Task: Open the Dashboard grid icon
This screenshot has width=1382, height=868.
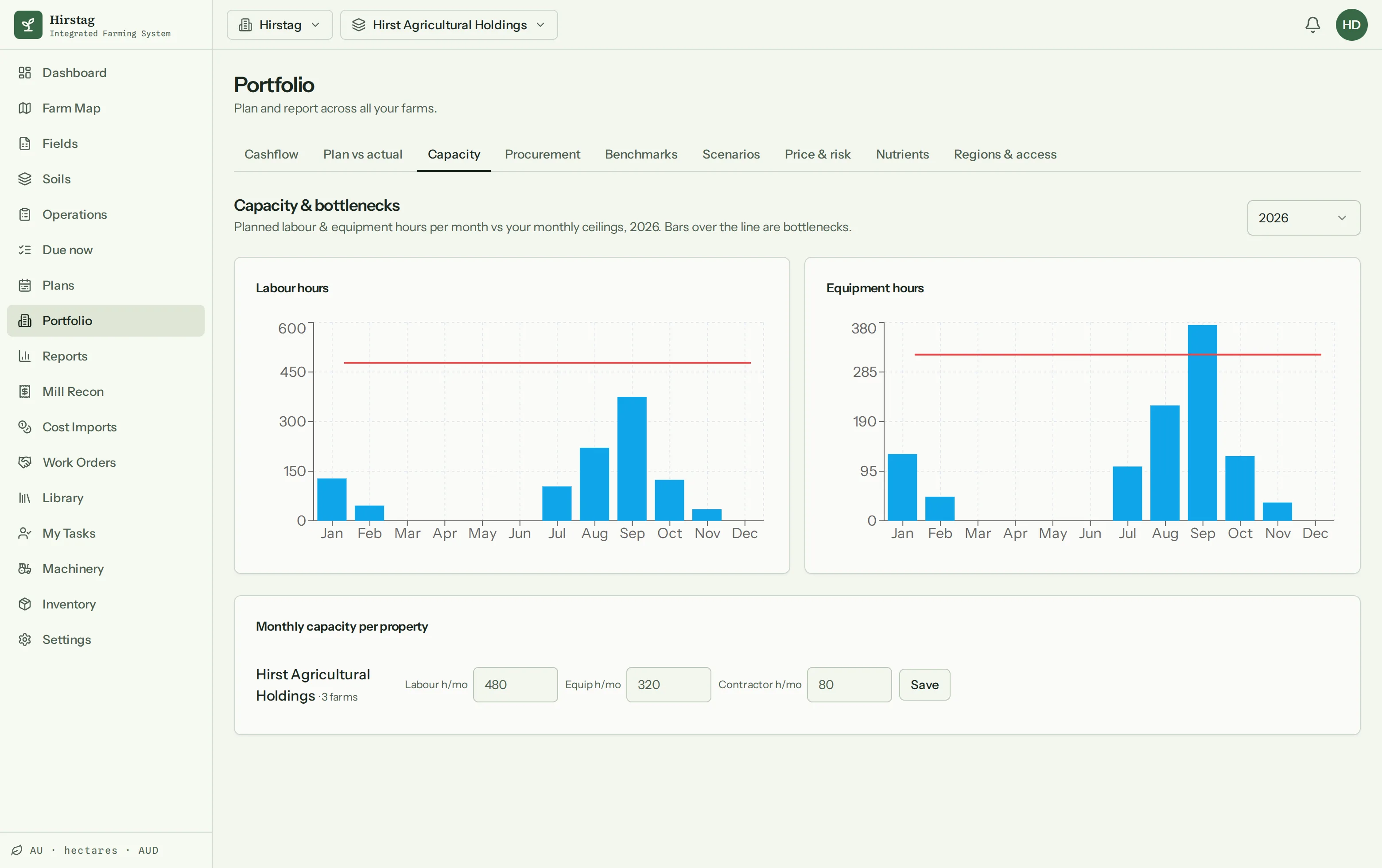Action: pos(25,73)
